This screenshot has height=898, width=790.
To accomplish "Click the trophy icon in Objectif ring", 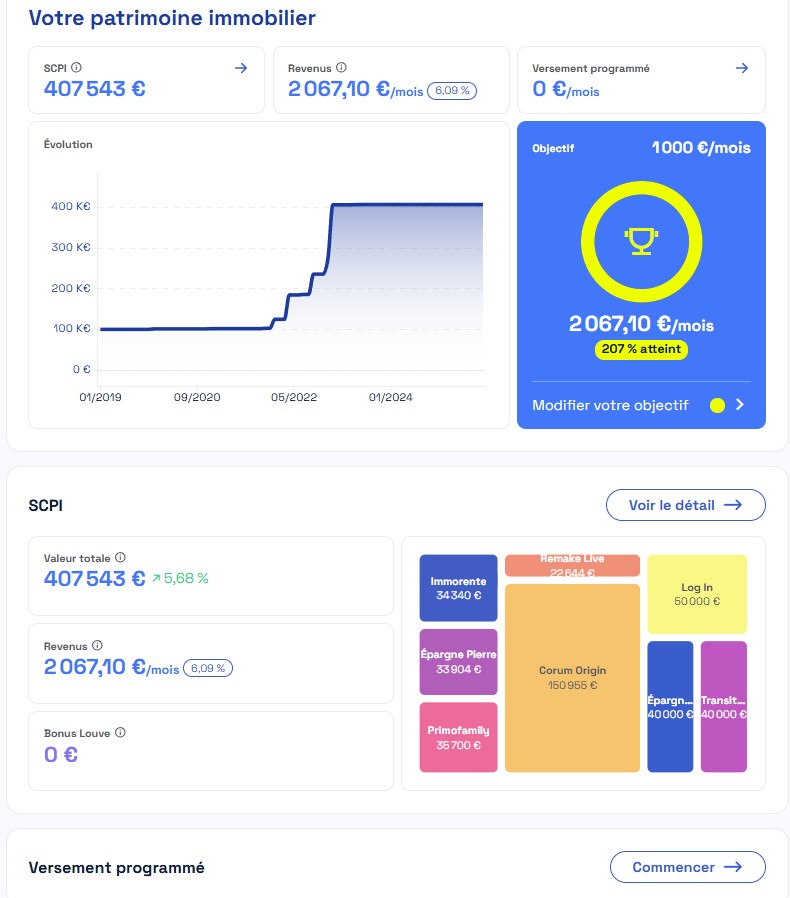I will tap(641, 241).
